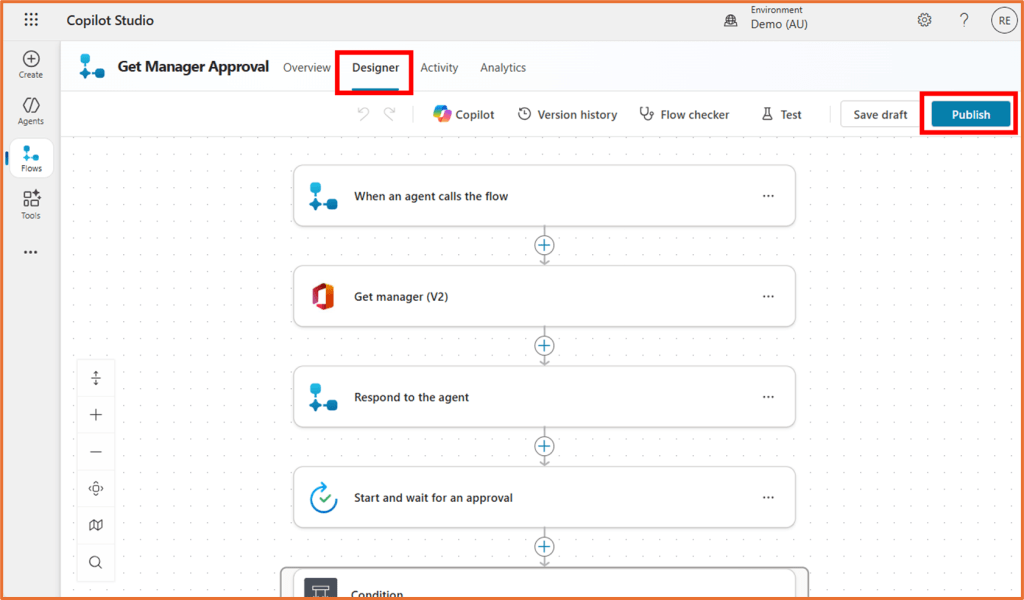Select the Flows icon in the sidebar

[x=30, y=157]
